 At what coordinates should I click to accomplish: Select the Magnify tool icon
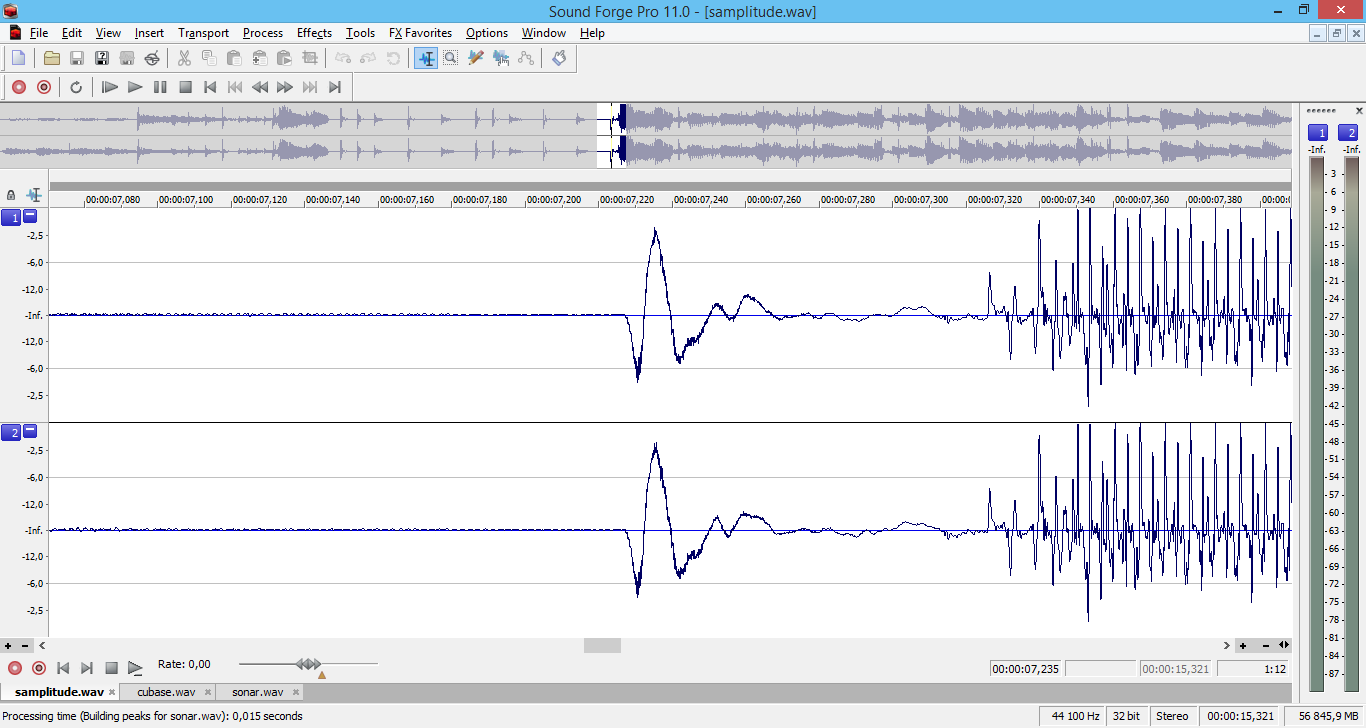pyautogui.click(x=451, y=58)
